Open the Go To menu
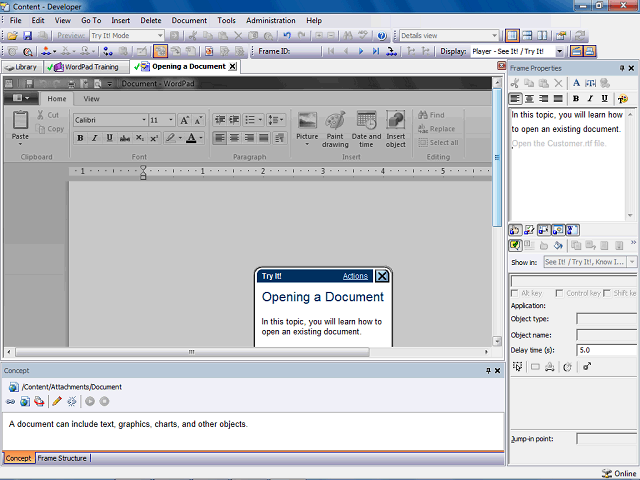The height and width of the screenshot is (480, 640). click(x=91, y=20)
